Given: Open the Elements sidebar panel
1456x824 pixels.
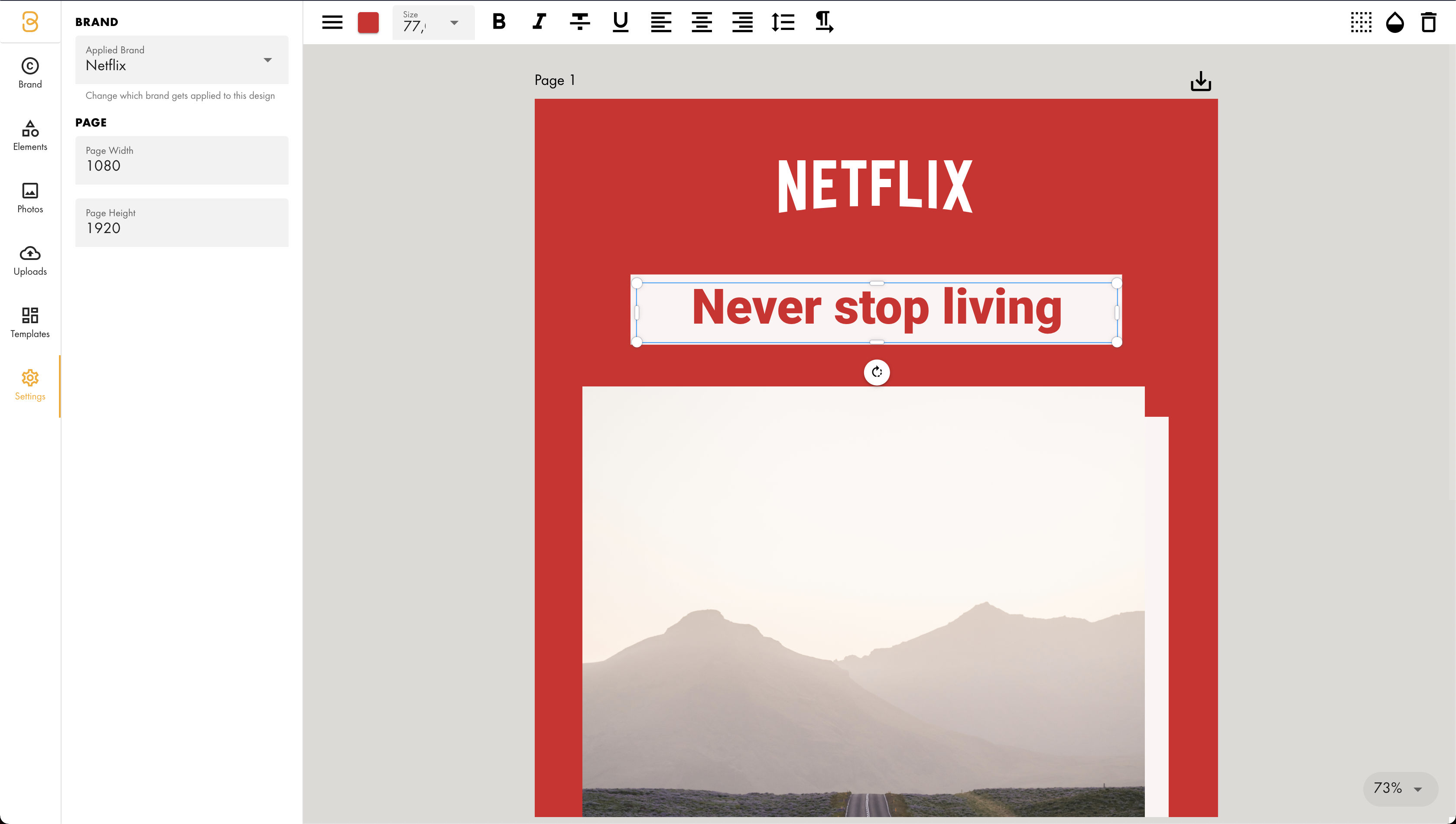Looking at the screenshot, I should (x=30, y=135).
